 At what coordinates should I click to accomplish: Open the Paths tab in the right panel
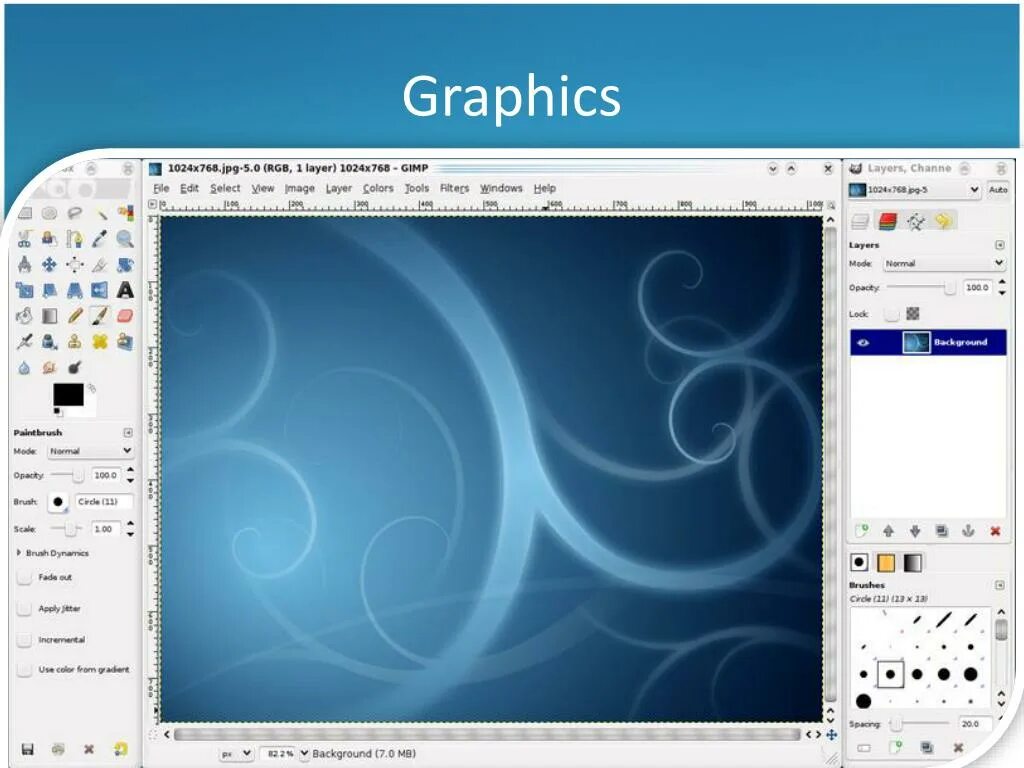[x=915, y=221]
